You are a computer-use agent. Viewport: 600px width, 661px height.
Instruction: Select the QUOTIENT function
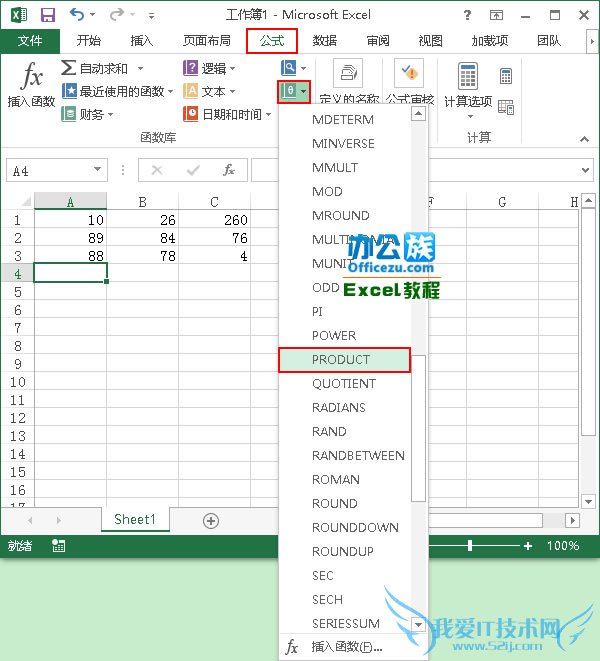pyautogui.click(x=344, y=384)
